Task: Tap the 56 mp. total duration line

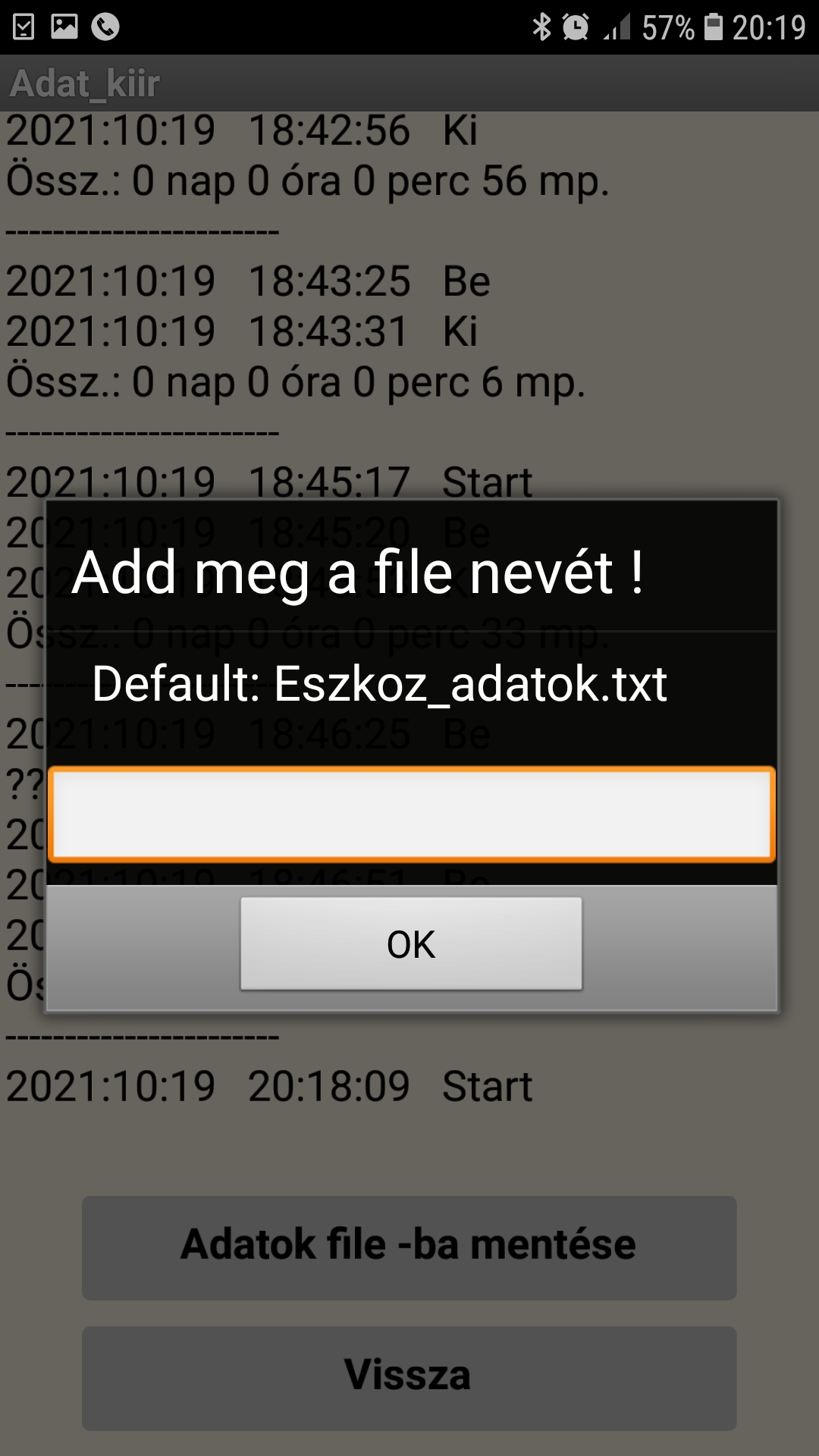Action: tap(308, 181)
